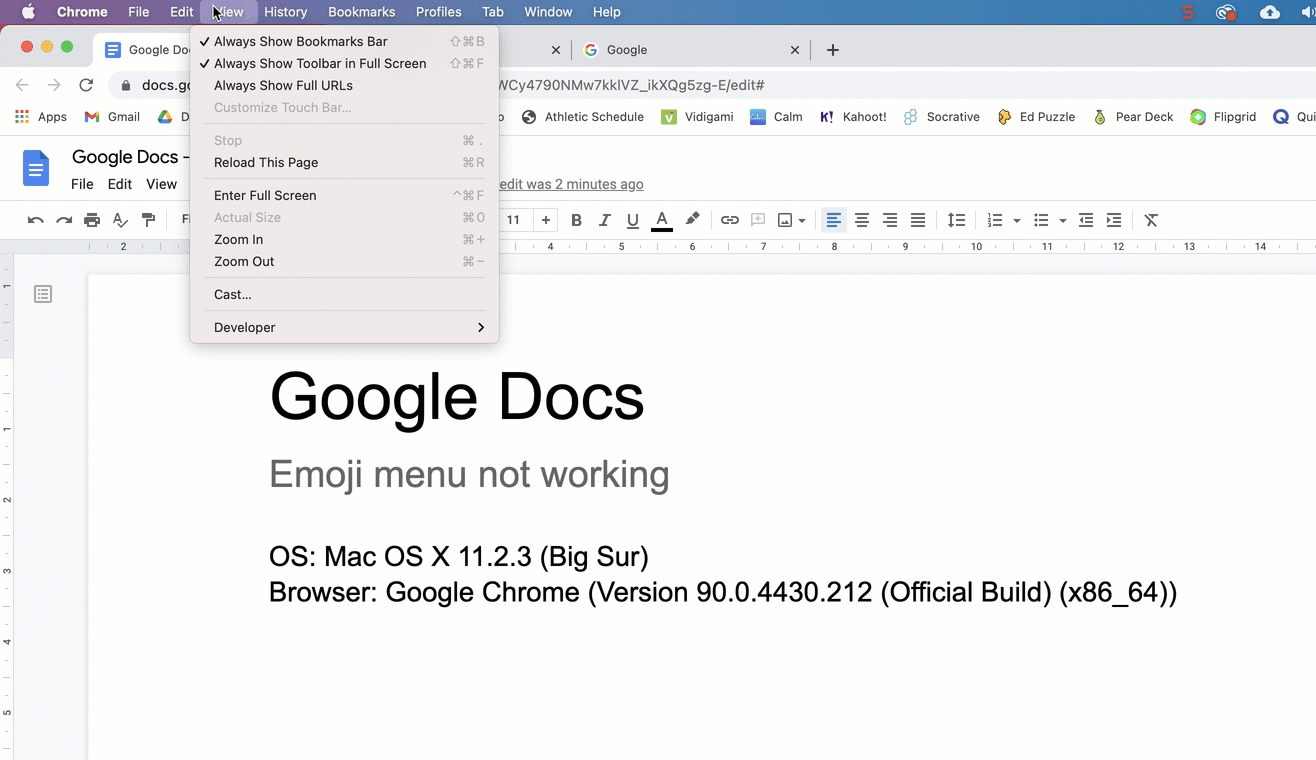Open the bulleted list style dropdown
This screenshot has height=760, width=1316.
click(1062, 220)
